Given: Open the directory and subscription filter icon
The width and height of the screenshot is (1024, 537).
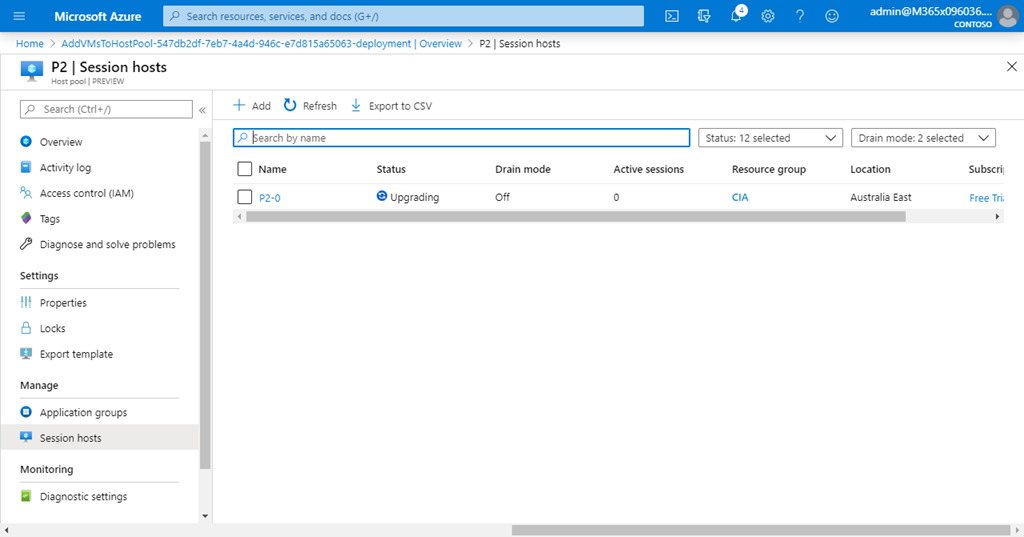Looking at the screenshot, I should click(704, 16).
